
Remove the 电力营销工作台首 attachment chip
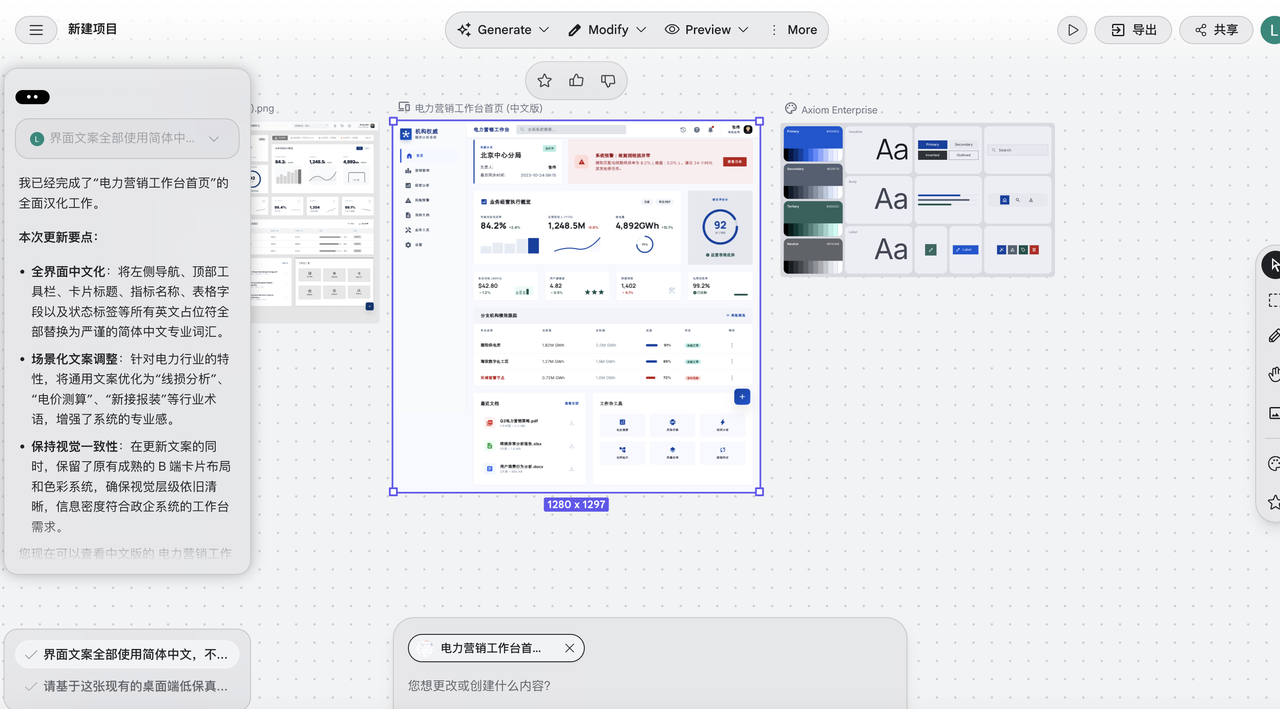(570, 648)
